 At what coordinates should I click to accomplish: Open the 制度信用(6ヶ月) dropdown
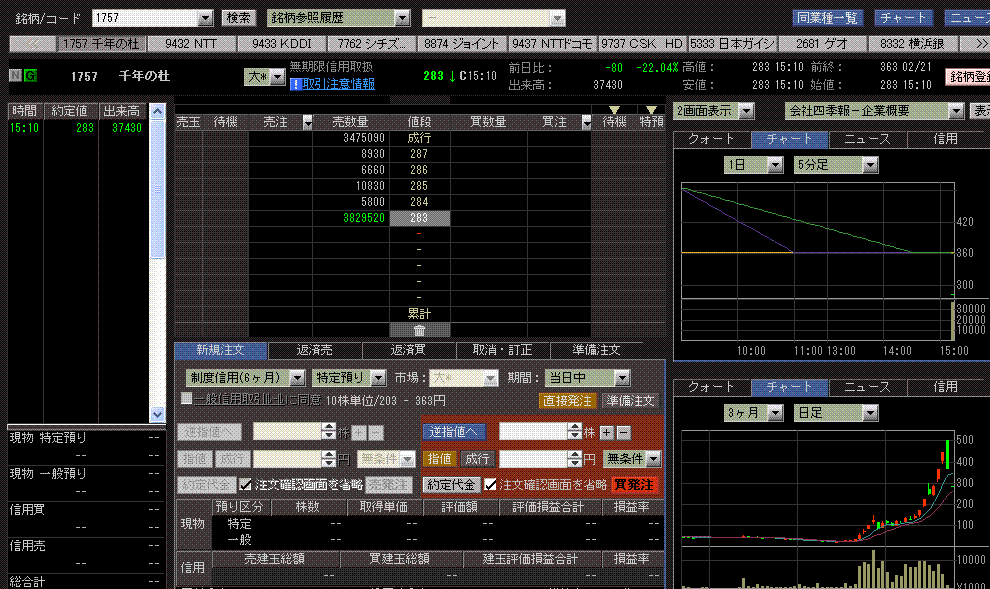[x=298, y=378]
